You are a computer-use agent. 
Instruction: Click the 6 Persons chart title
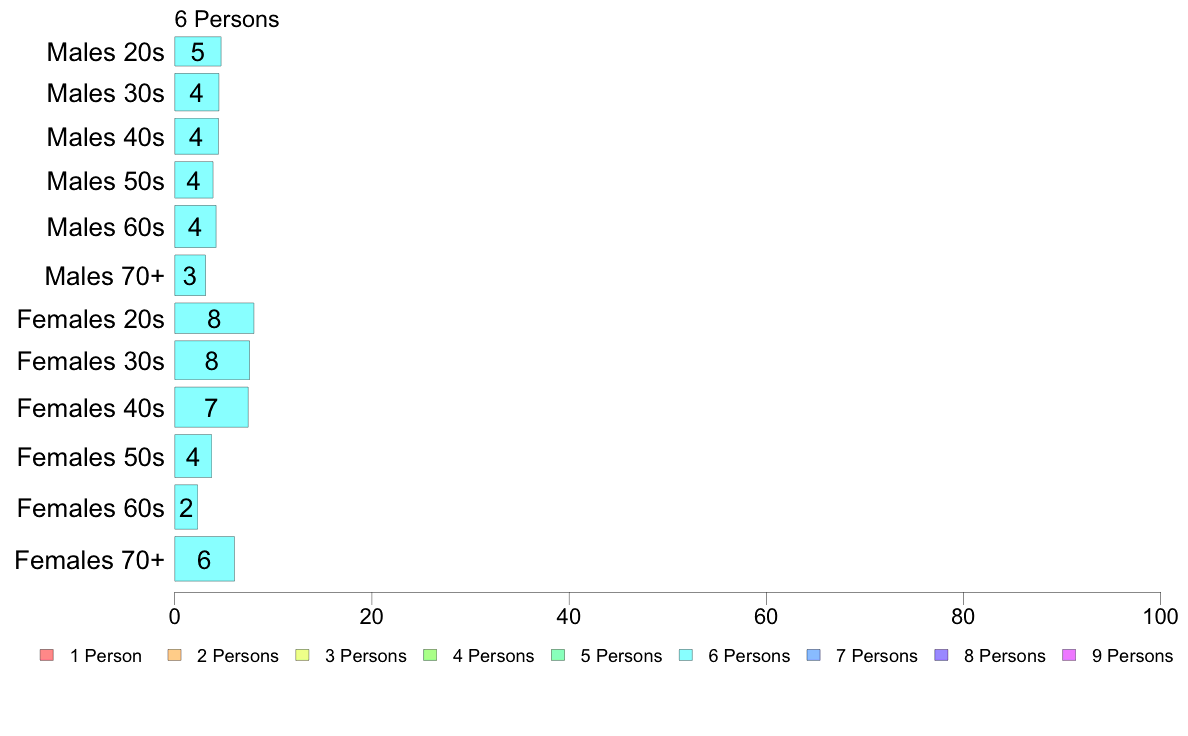click(227, 19)
